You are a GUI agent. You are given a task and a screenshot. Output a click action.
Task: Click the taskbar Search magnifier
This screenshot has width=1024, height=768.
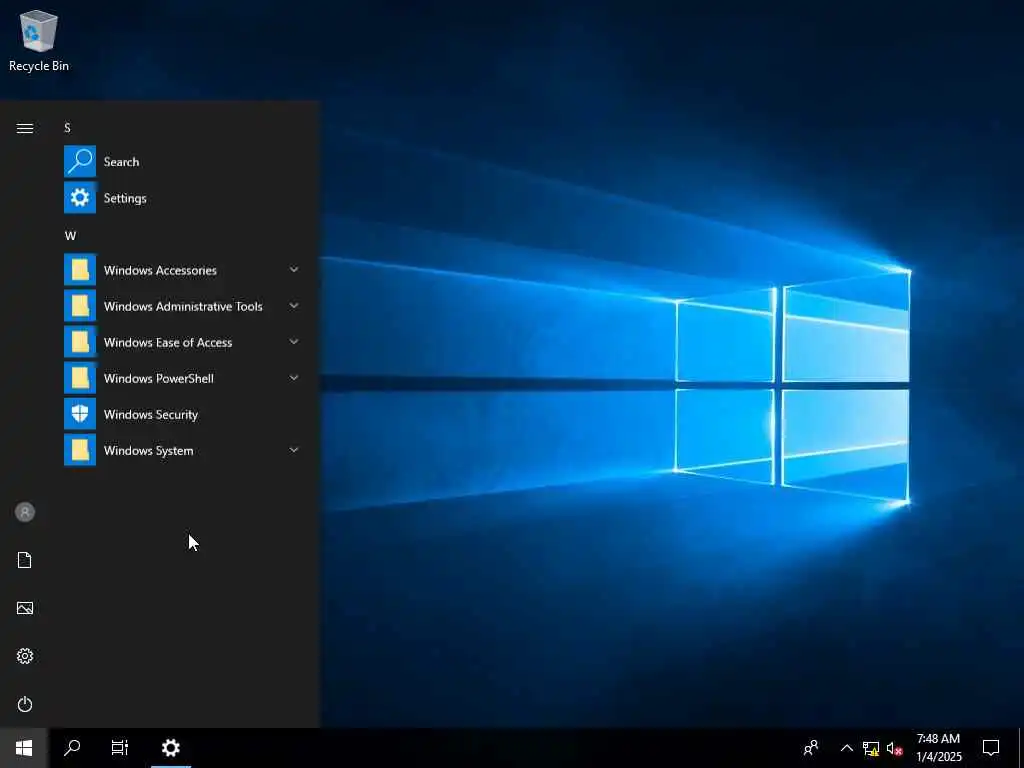[72, 748]
